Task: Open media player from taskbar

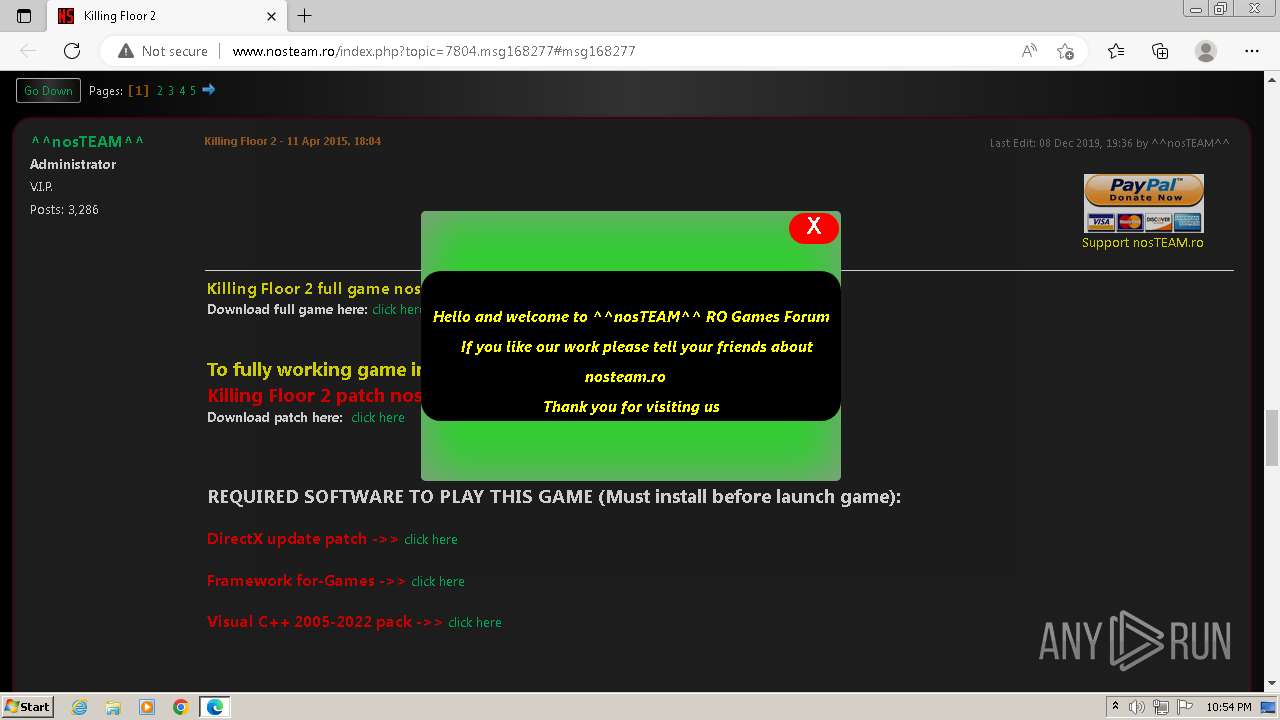Action: tap(147, 707)
